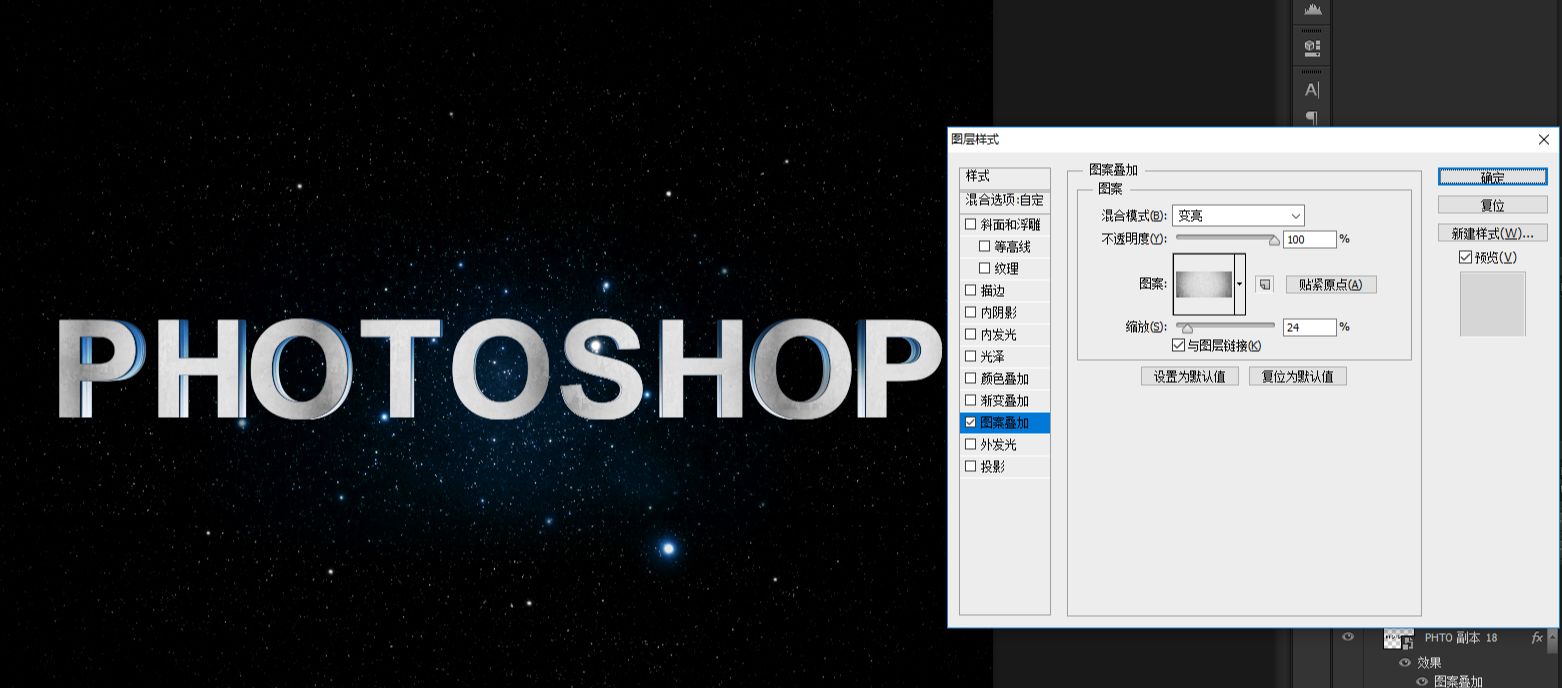Image resolution: width=1562 pixels, height=688 pixels.
Task: Click the 贴紧原点 button
Action: [1331, 284]
